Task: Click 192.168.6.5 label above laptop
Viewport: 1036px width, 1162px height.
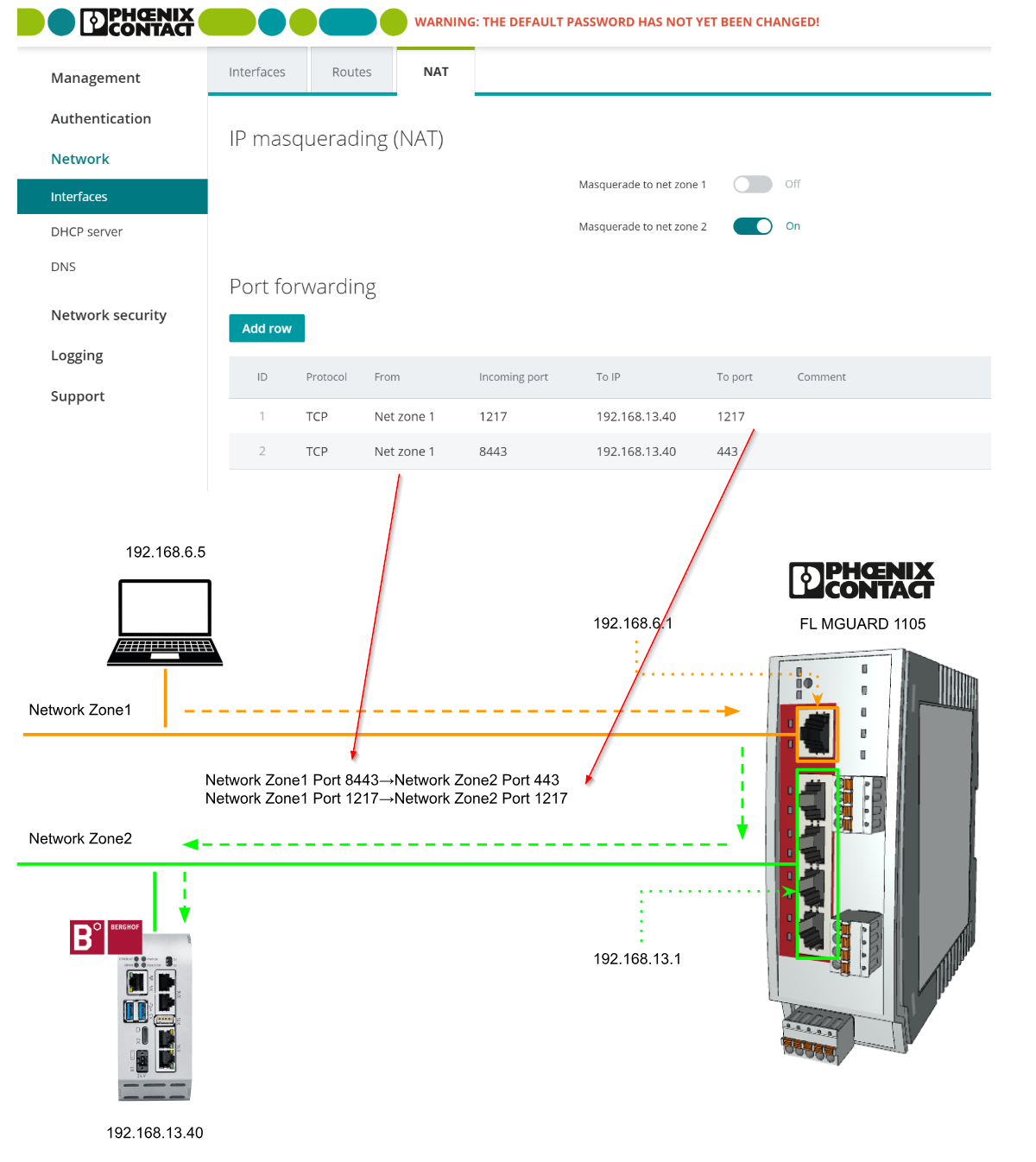Action: (x=166, y=553)
